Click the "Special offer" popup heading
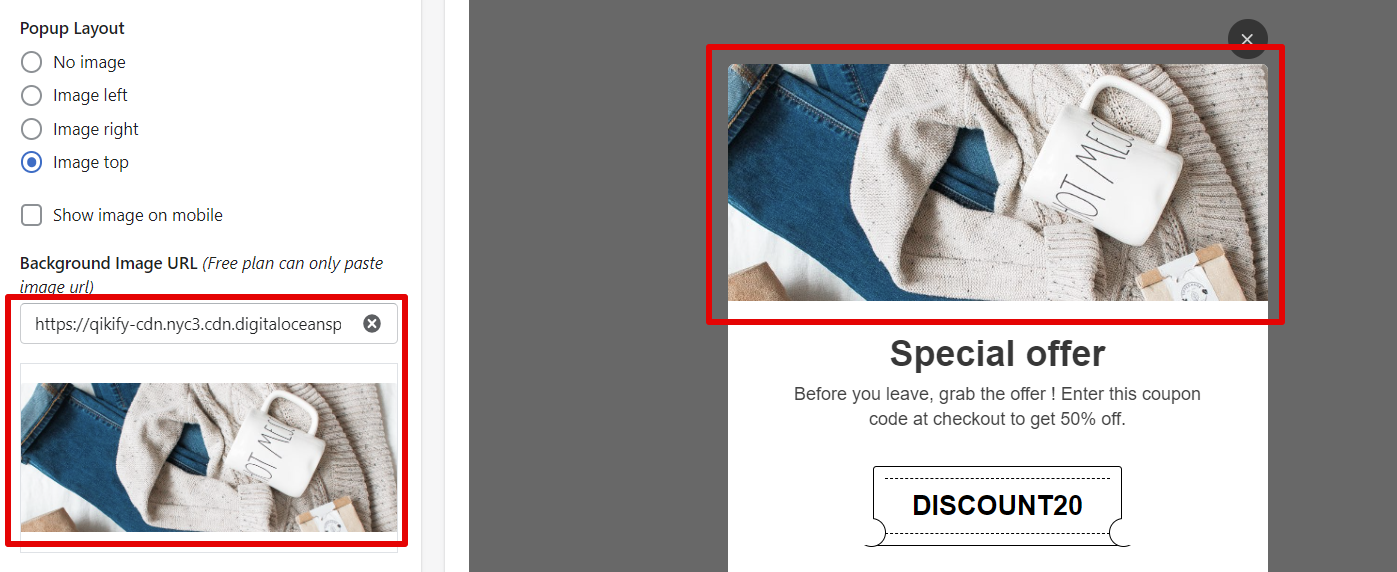Image resolution: width=1397 pixels, height=572 pixels. (997, 354)
